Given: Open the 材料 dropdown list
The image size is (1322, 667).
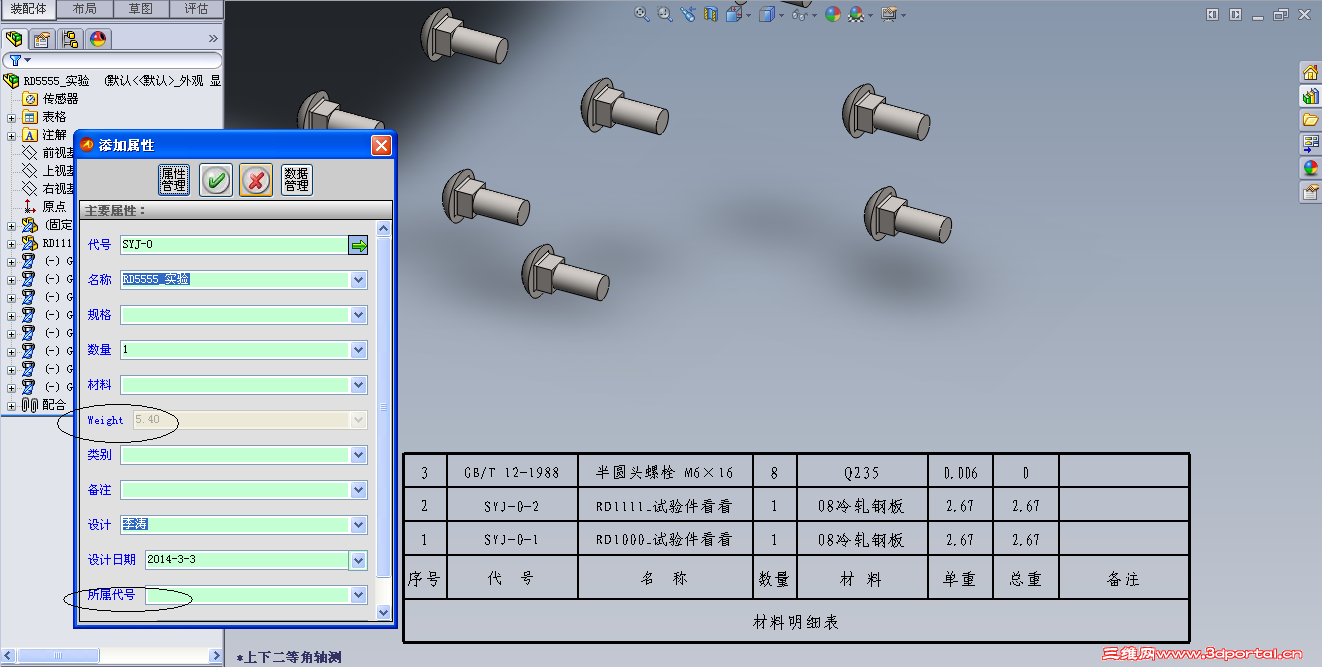Looking at the screenshot, I should 359,385.
